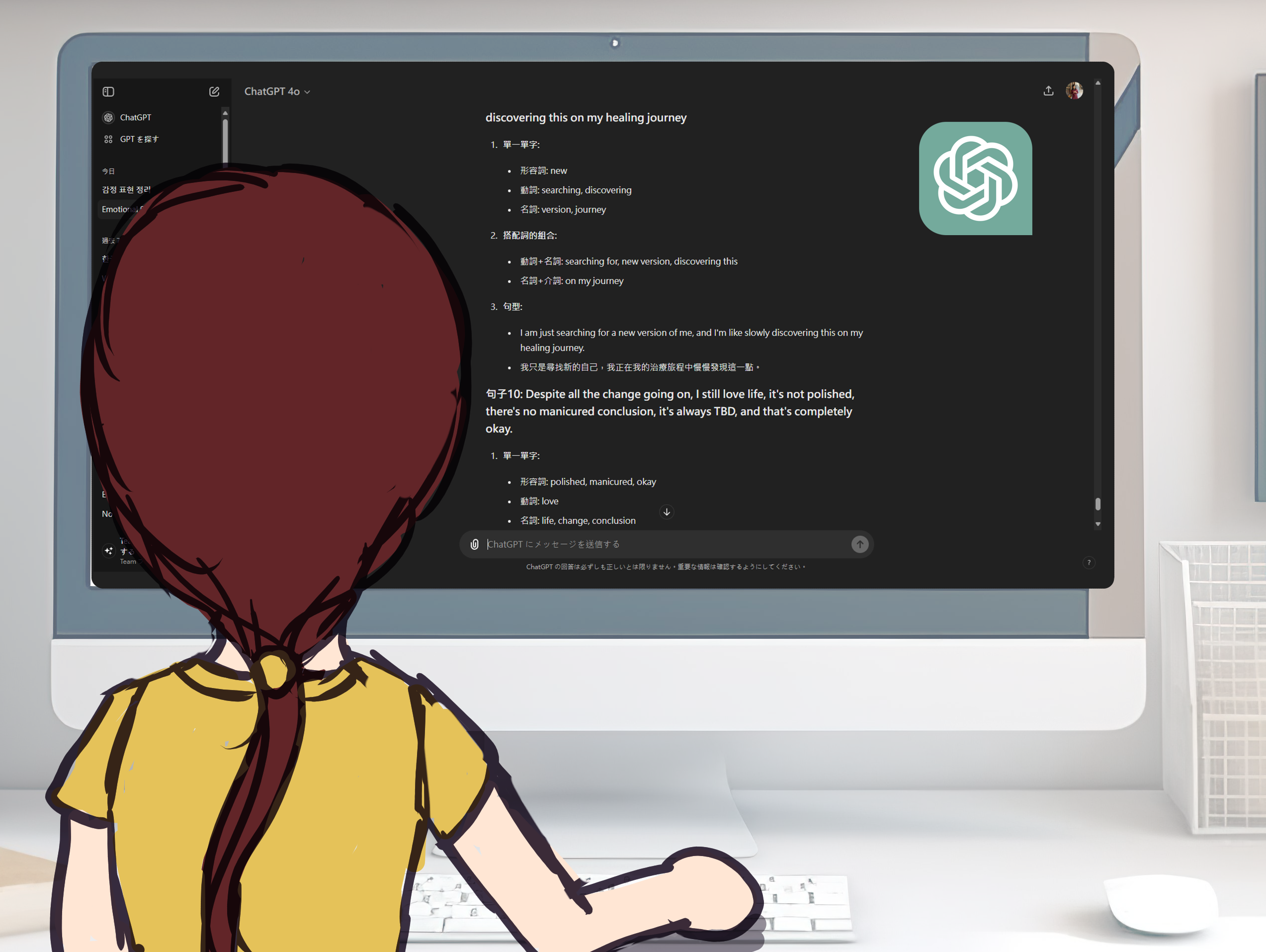Viewport: 1266px width, 952px height.
Task: Open the ChatGPT 4o model dropdown
Action: [x=277, y=91]
